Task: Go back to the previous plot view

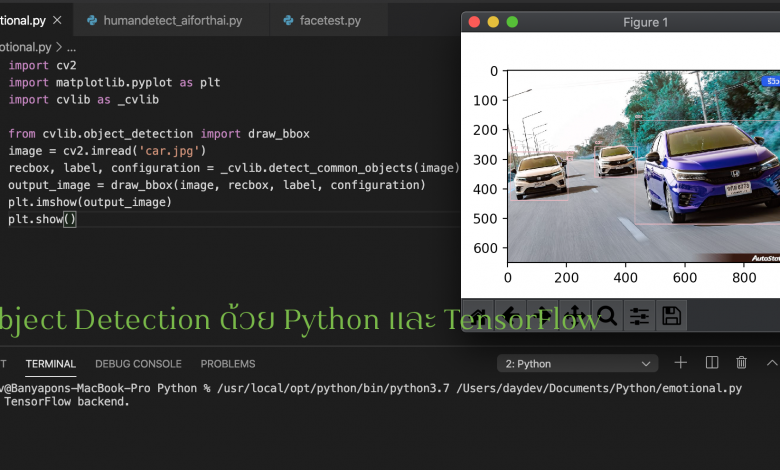Action: click(x=510, y=316)
